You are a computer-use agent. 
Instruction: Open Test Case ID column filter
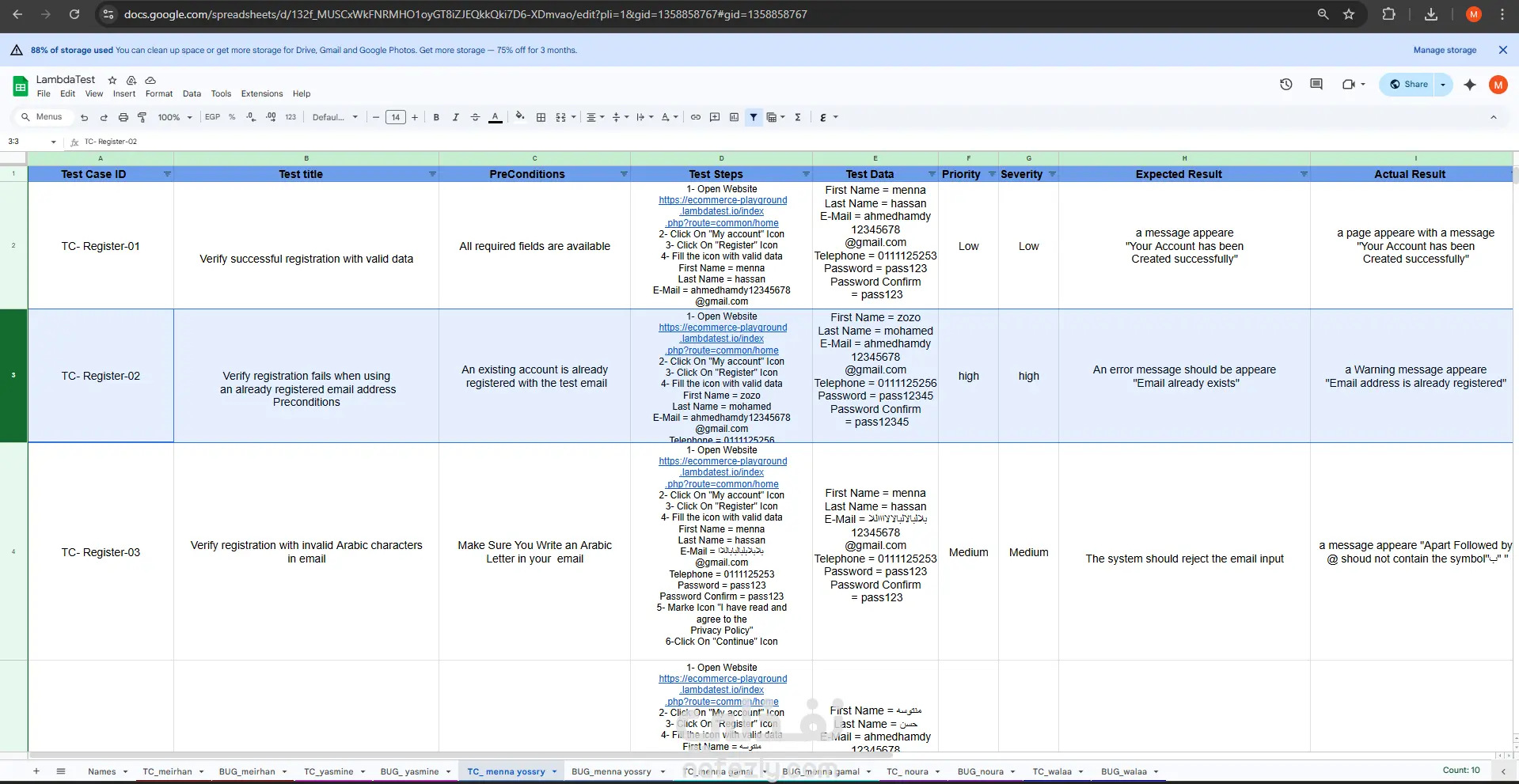pos(167,174)
